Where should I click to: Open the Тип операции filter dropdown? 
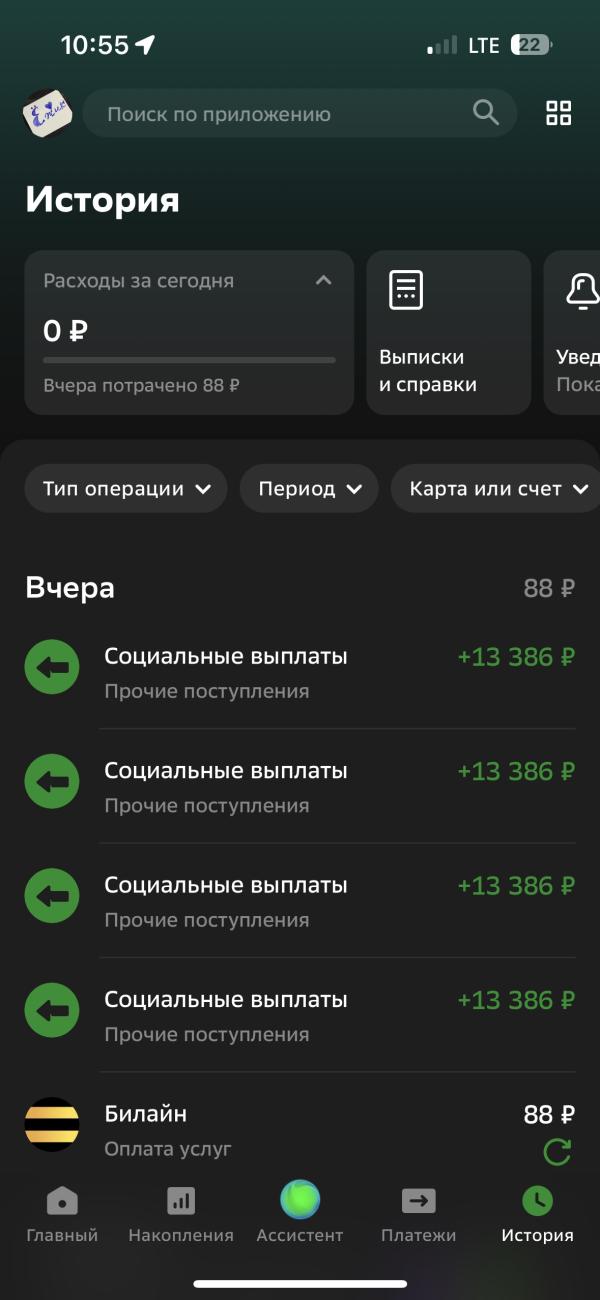pyautogui.click(x=126, y=489)
